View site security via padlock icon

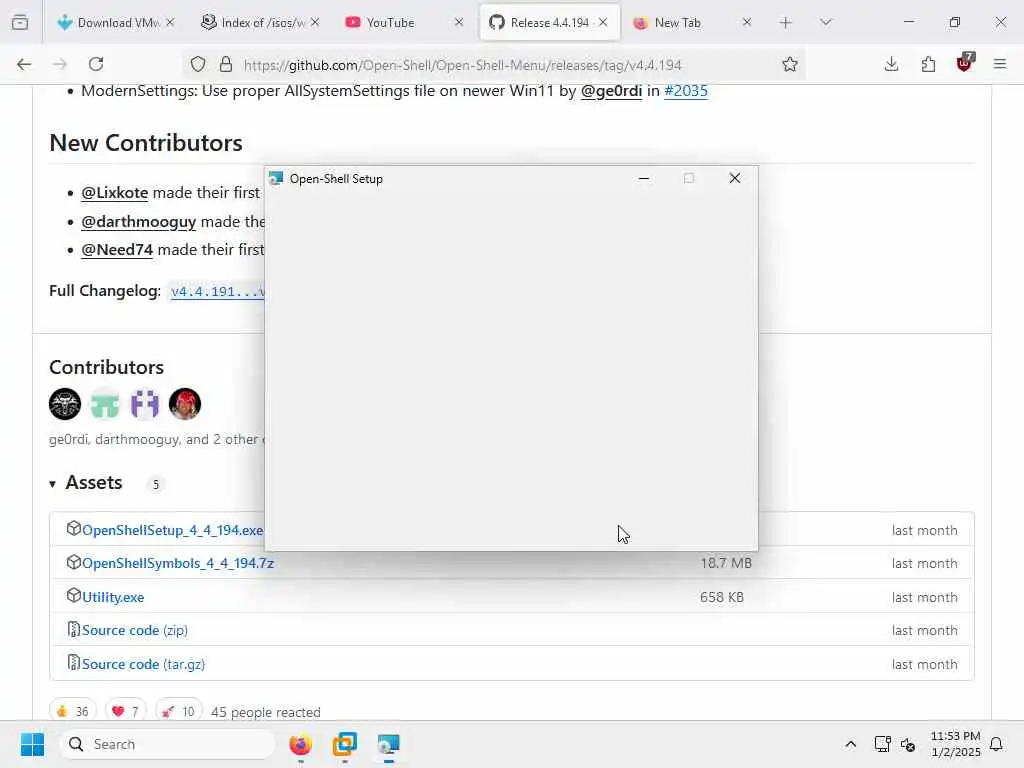226,64
